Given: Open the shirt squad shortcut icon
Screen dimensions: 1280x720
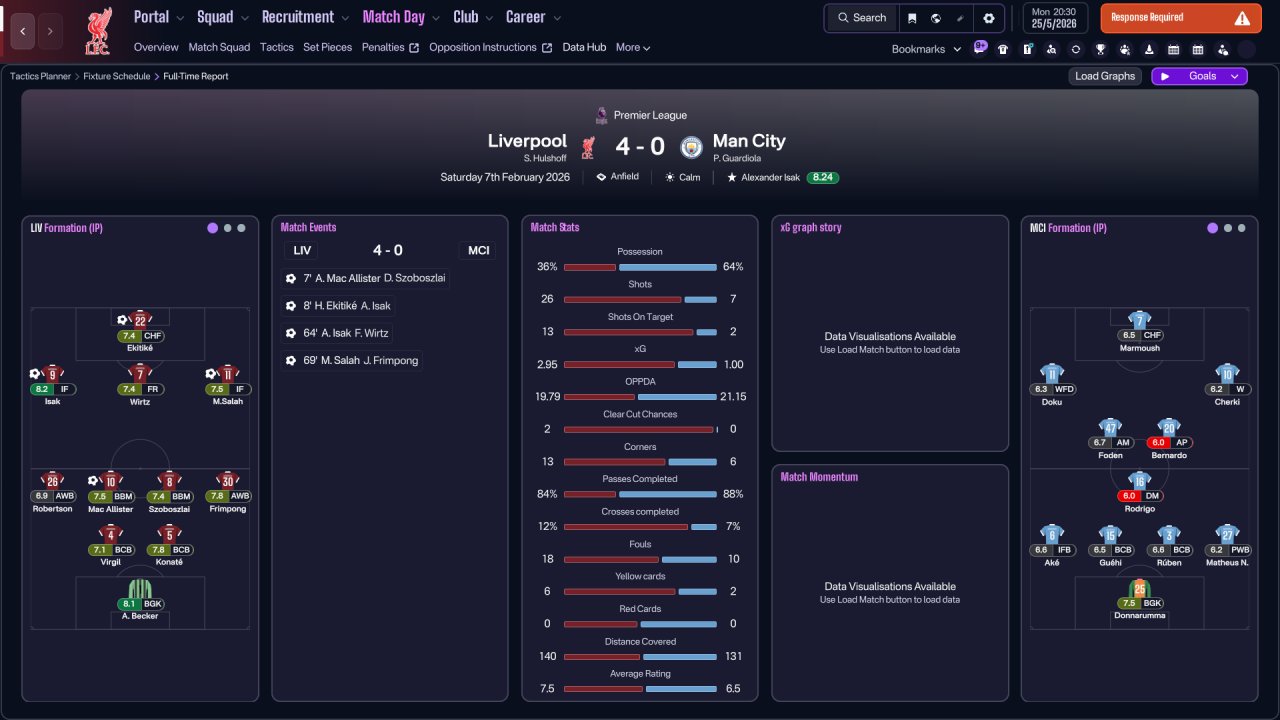Looking at the screenshot, I should tap(1003, 49).
